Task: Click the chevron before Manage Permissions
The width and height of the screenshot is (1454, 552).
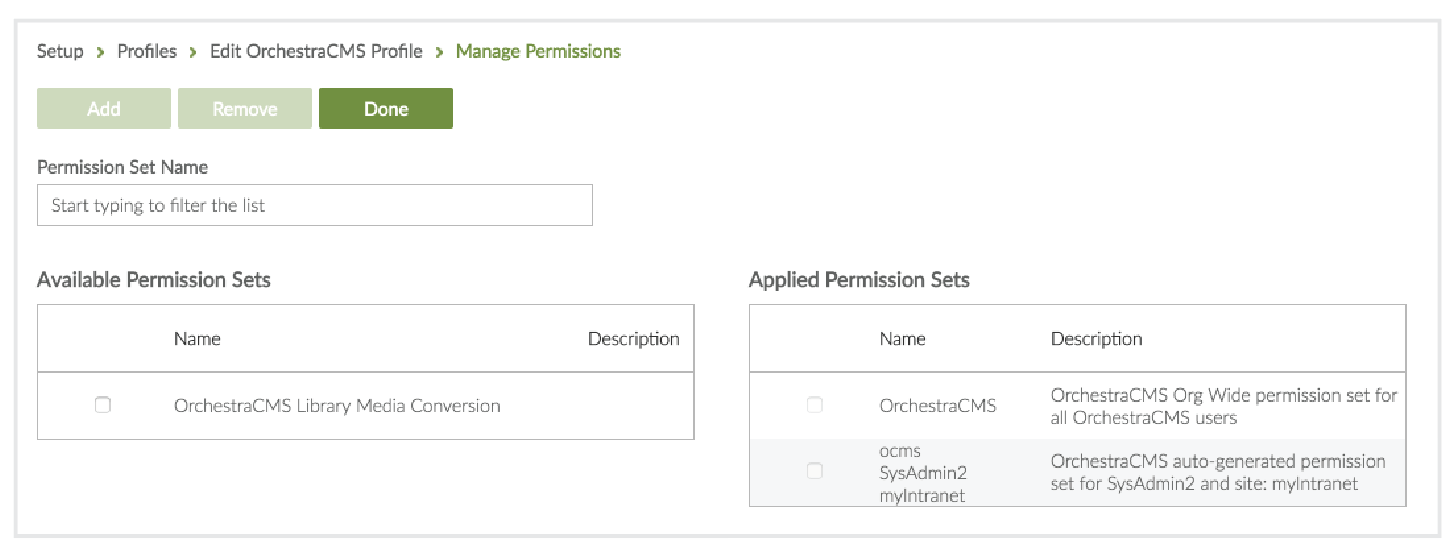Action: point(439,52)
